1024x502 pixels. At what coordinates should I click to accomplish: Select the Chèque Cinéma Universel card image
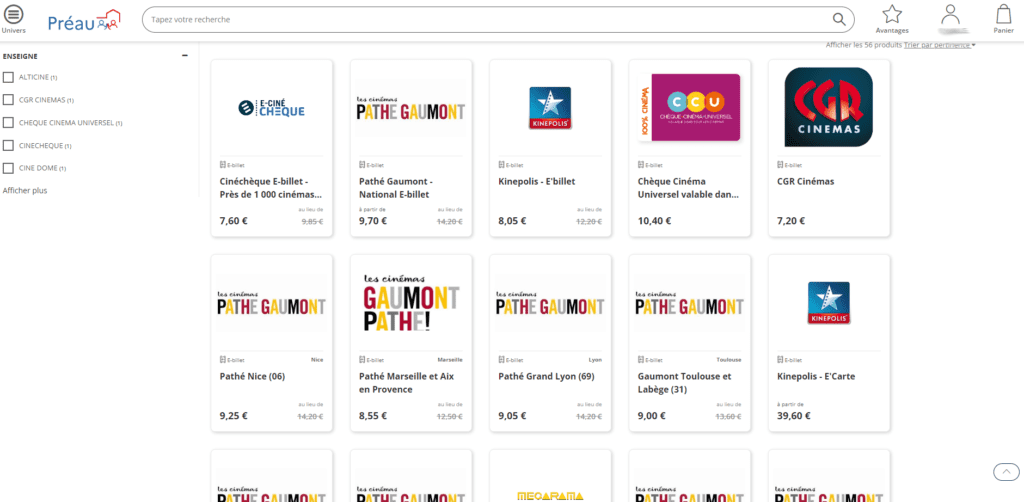point(689,107)
